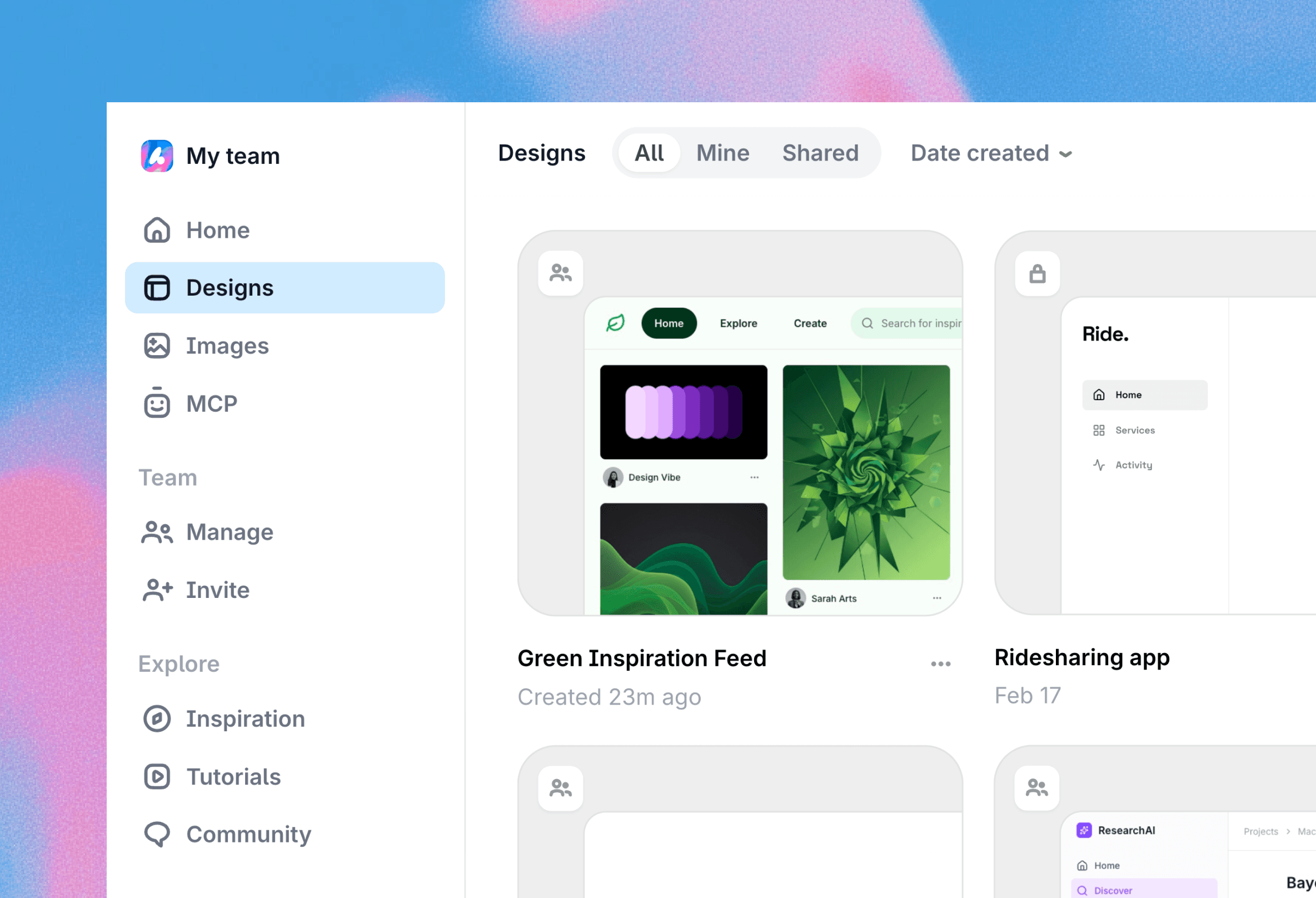
Task: Open the MCP robot icon
Action: tap(157, 403)
